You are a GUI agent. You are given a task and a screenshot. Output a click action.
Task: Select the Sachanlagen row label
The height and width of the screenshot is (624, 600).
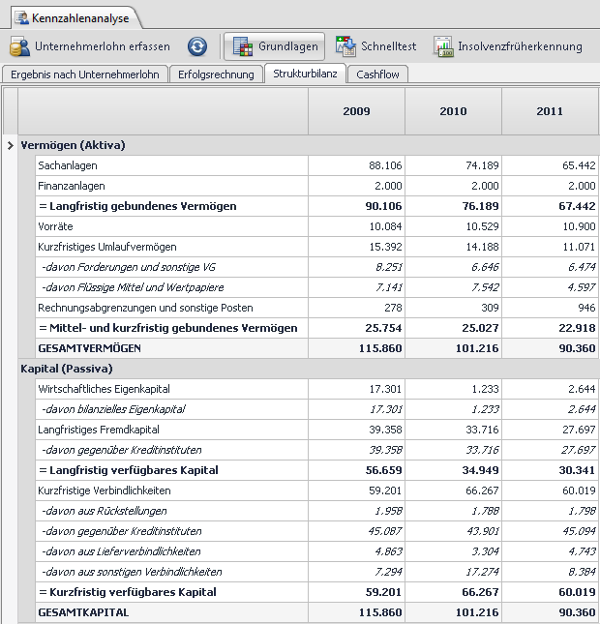[68, 166]
